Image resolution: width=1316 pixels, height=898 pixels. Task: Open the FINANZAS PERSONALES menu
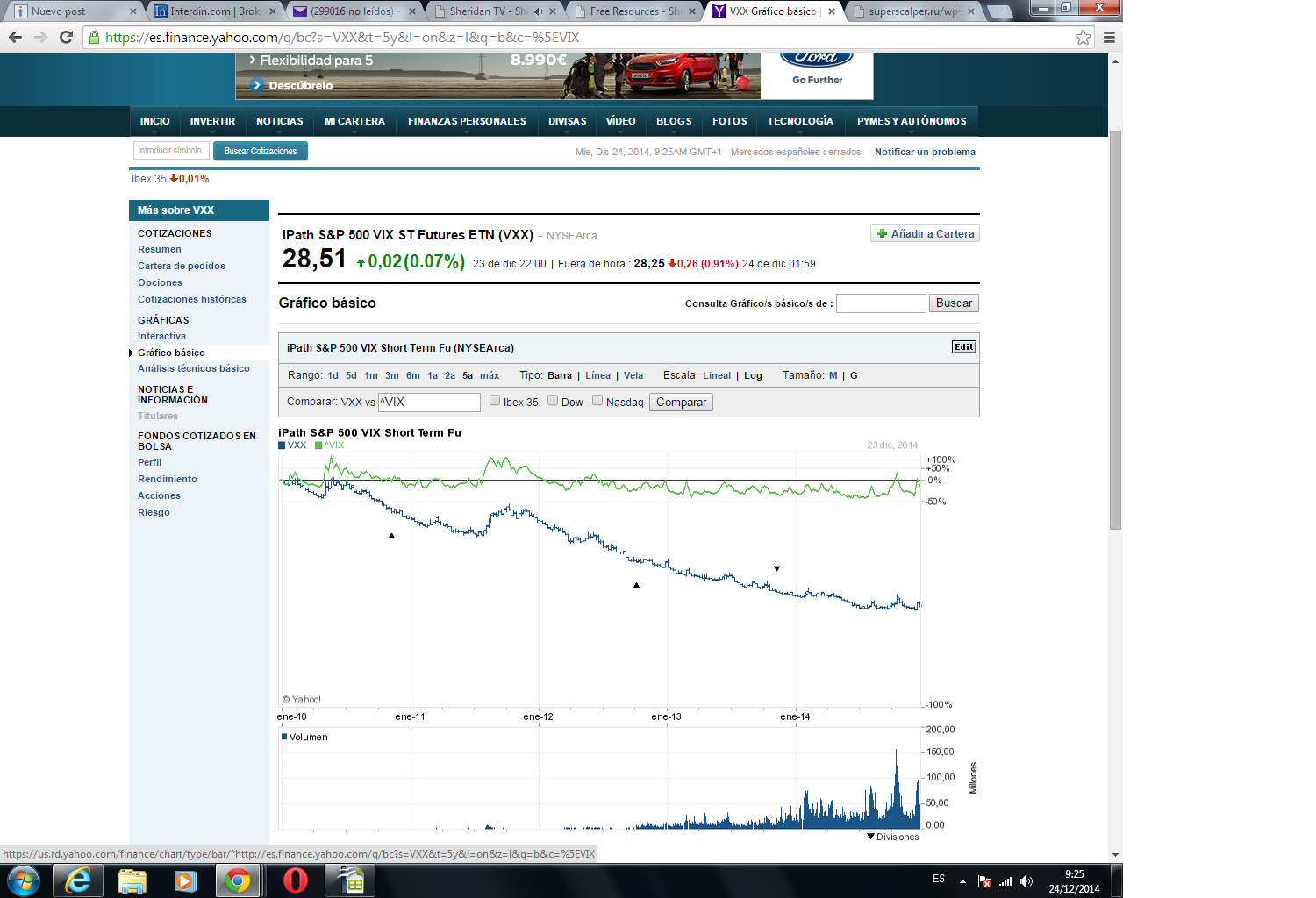click(467, 121)
